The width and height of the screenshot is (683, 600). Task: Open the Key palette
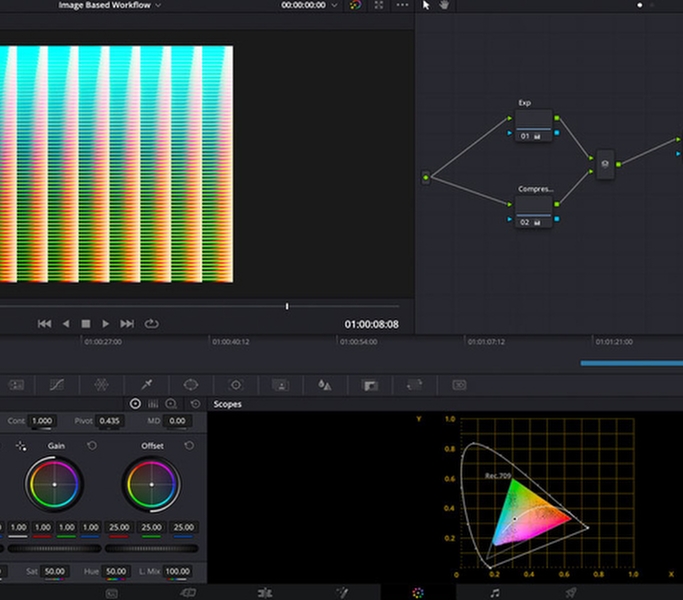coord(369,384)
